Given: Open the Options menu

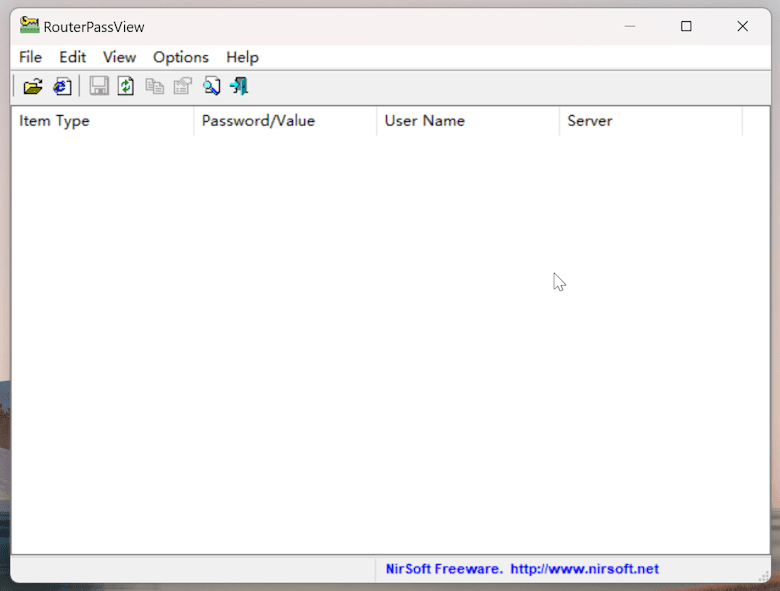Looking at the screenshot, I should 181,57.
